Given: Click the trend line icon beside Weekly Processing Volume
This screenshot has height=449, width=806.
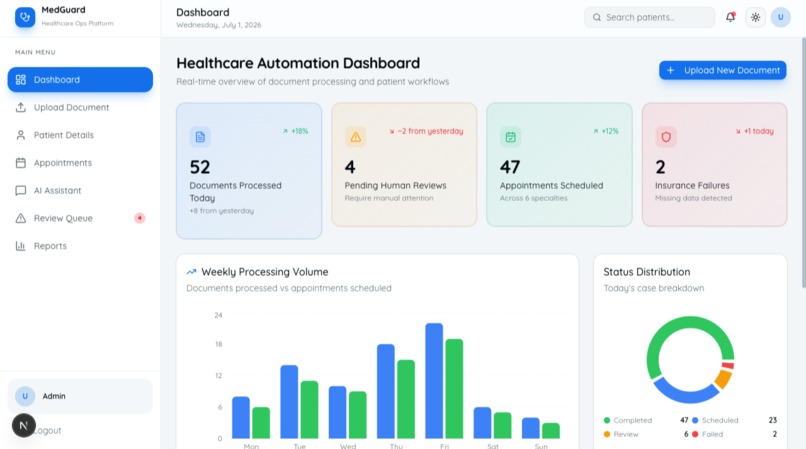Looking at the screenshot, I should coord(191,272).
